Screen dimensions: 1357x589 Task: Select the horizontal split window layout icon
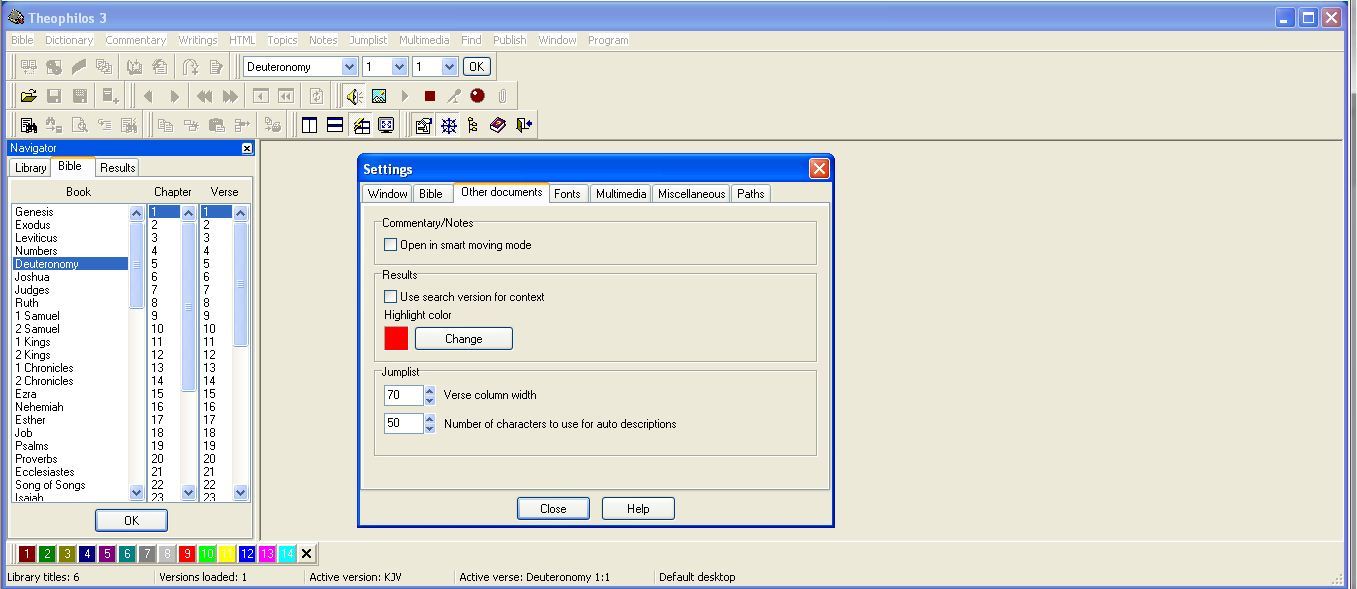tap(335, 125)
